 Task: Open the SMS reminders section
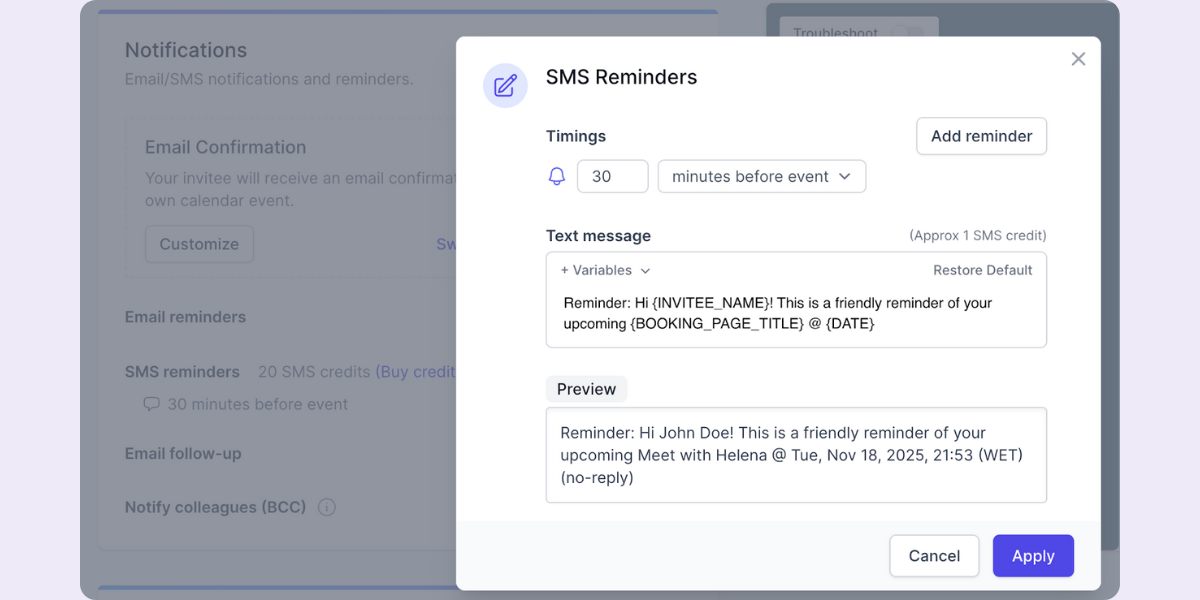click(182, 371)
